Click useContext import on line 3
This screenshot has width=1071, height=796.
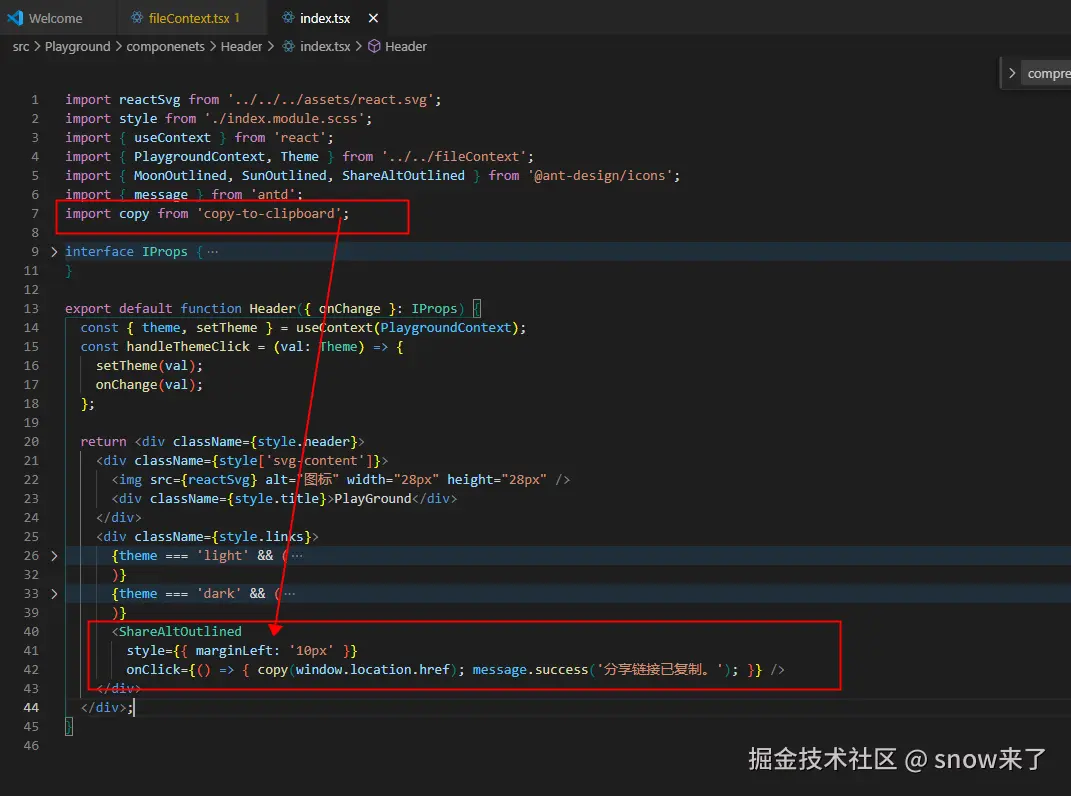click(172, 138)
